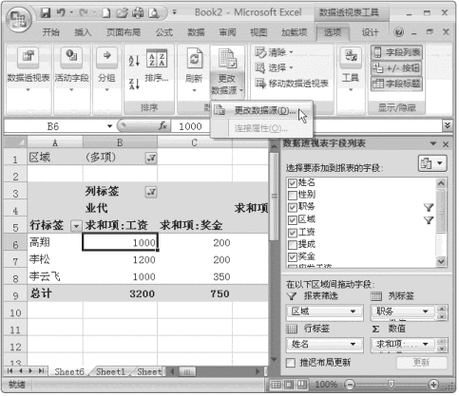The width and height of the screenshot is (459, 396).
Task: Switch to page break preview in status bar
Action: click(x=302, y=385)
